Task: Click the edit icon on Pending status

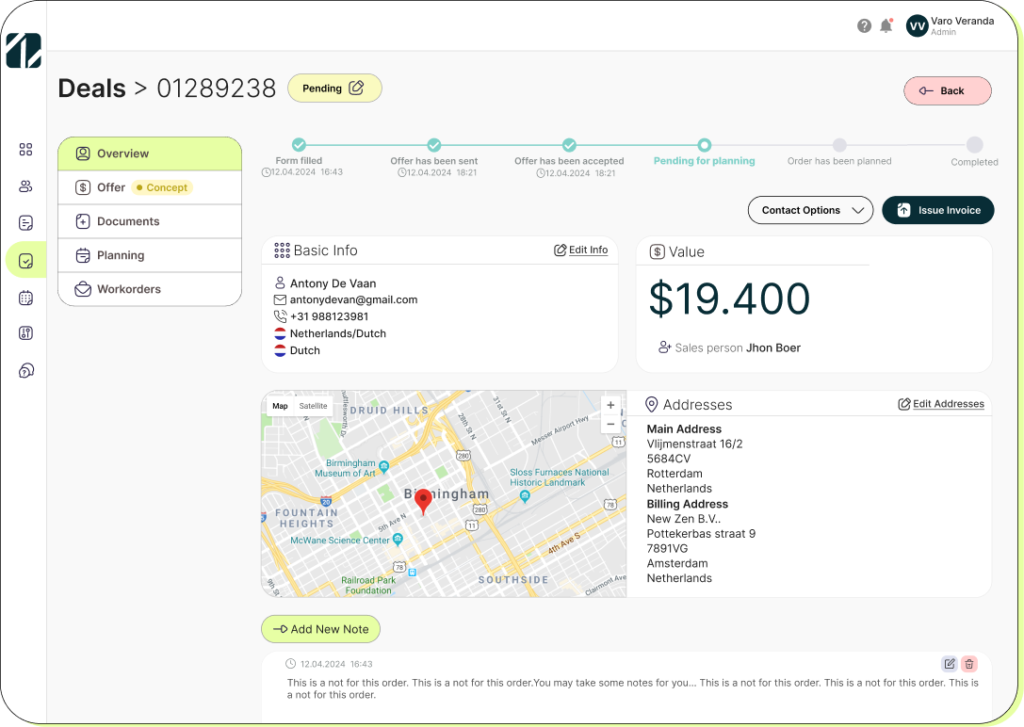Action: pos(357,88)
